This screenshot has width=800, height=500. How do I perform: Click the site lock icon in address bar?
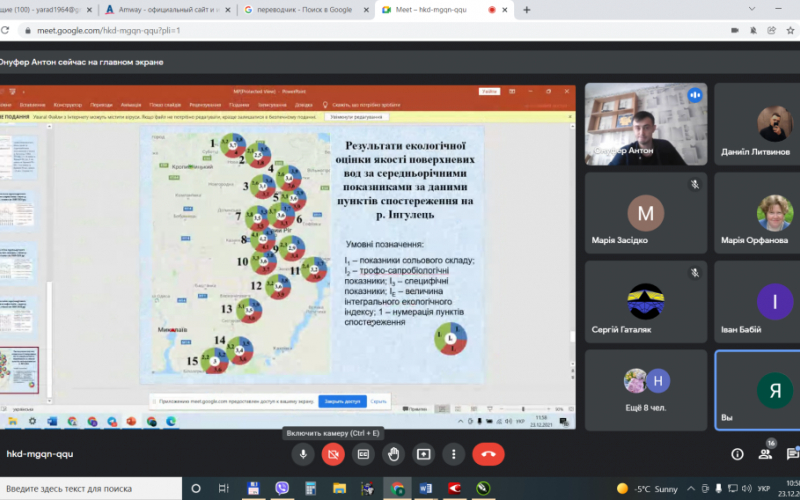[x=28, y=30]
